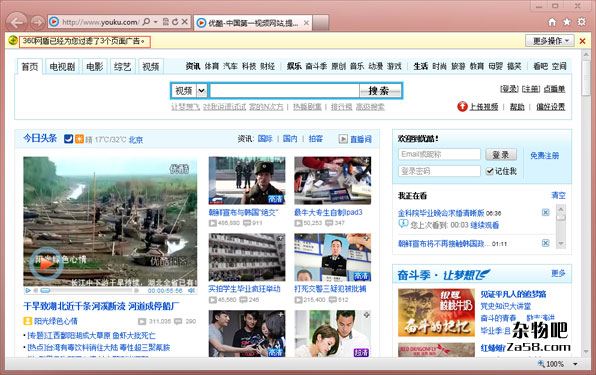Viewport: 596px width, 375px height.
Task: Open 更多 in 奋斗季 section
Action: pyautogui.click(x=558, y=273)
